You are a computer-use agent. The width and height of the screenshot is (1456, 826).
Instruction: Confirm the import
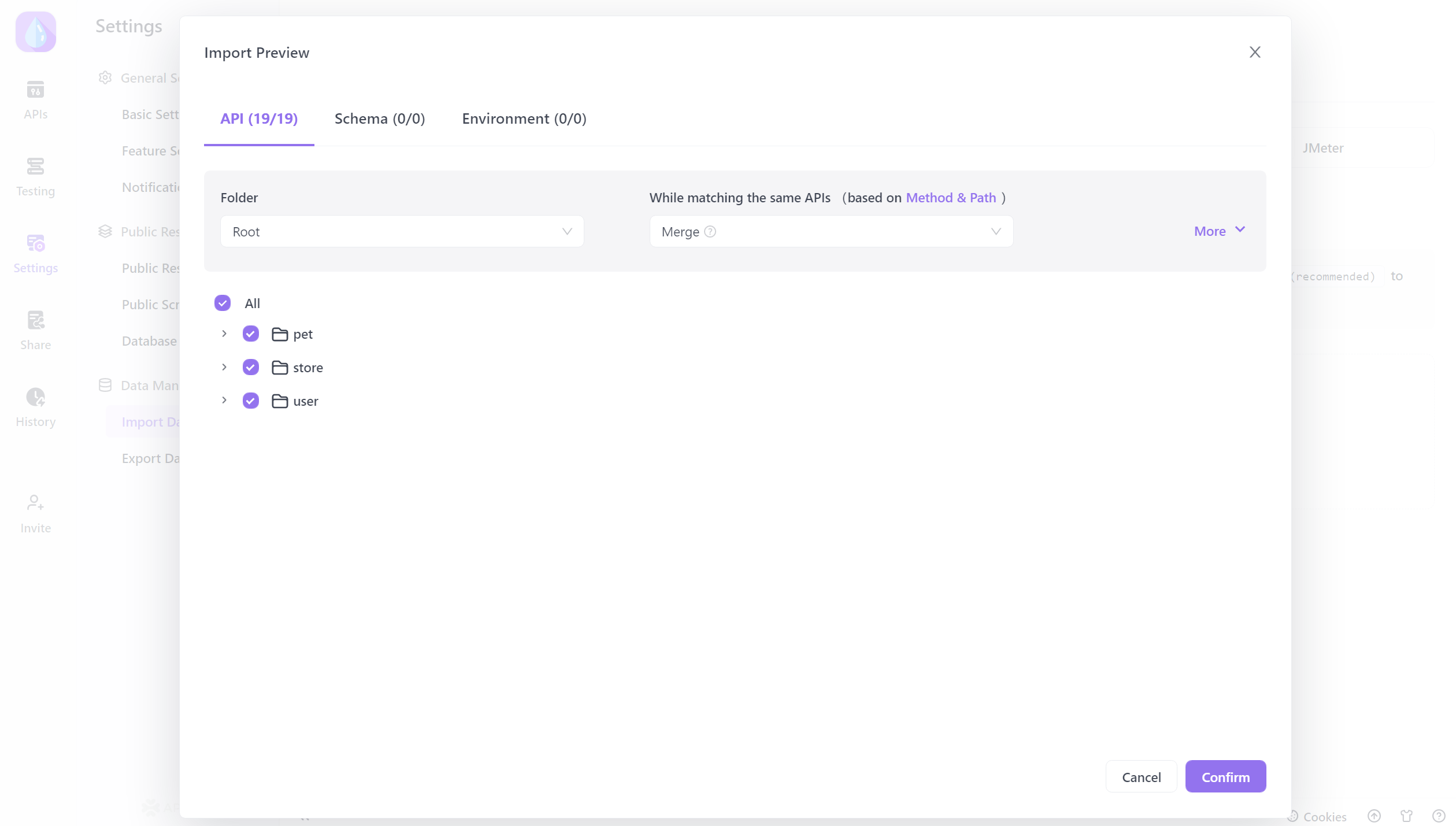click(x=1225, y=777)
